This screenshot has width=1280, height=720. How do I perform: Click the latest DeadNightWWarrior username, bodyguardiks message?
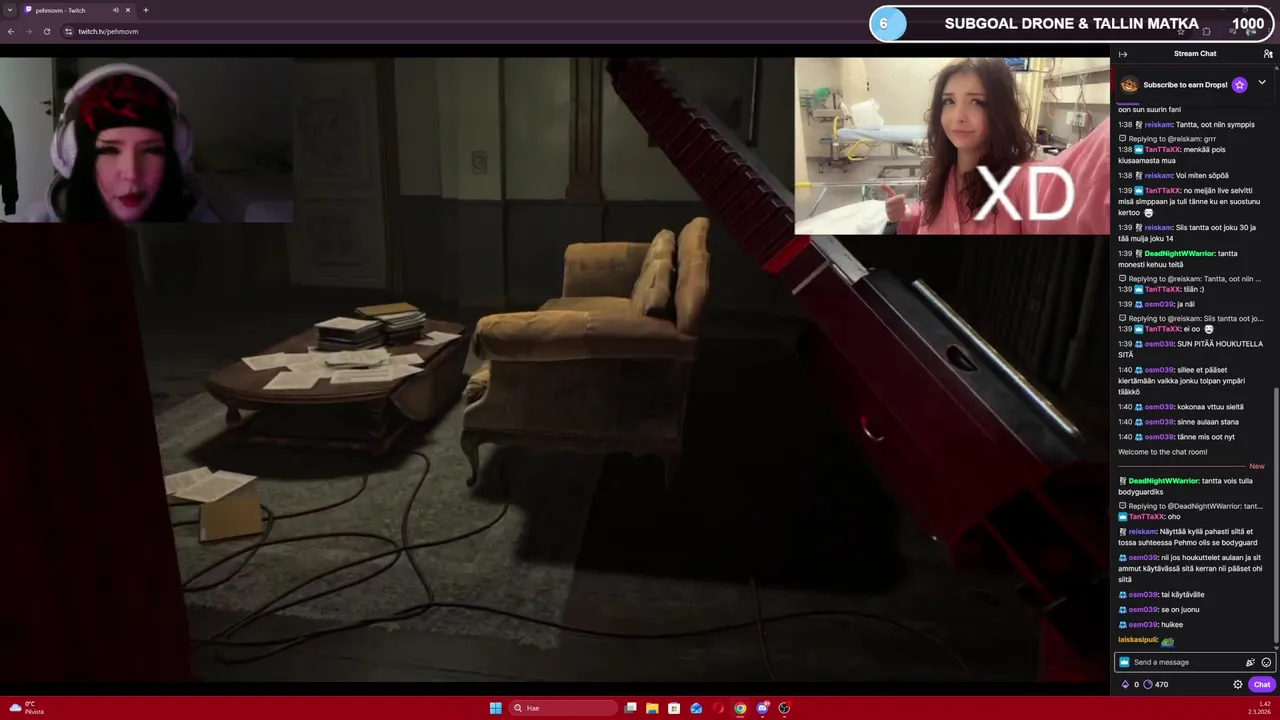pyautogui.click(x=1163, y=481)
